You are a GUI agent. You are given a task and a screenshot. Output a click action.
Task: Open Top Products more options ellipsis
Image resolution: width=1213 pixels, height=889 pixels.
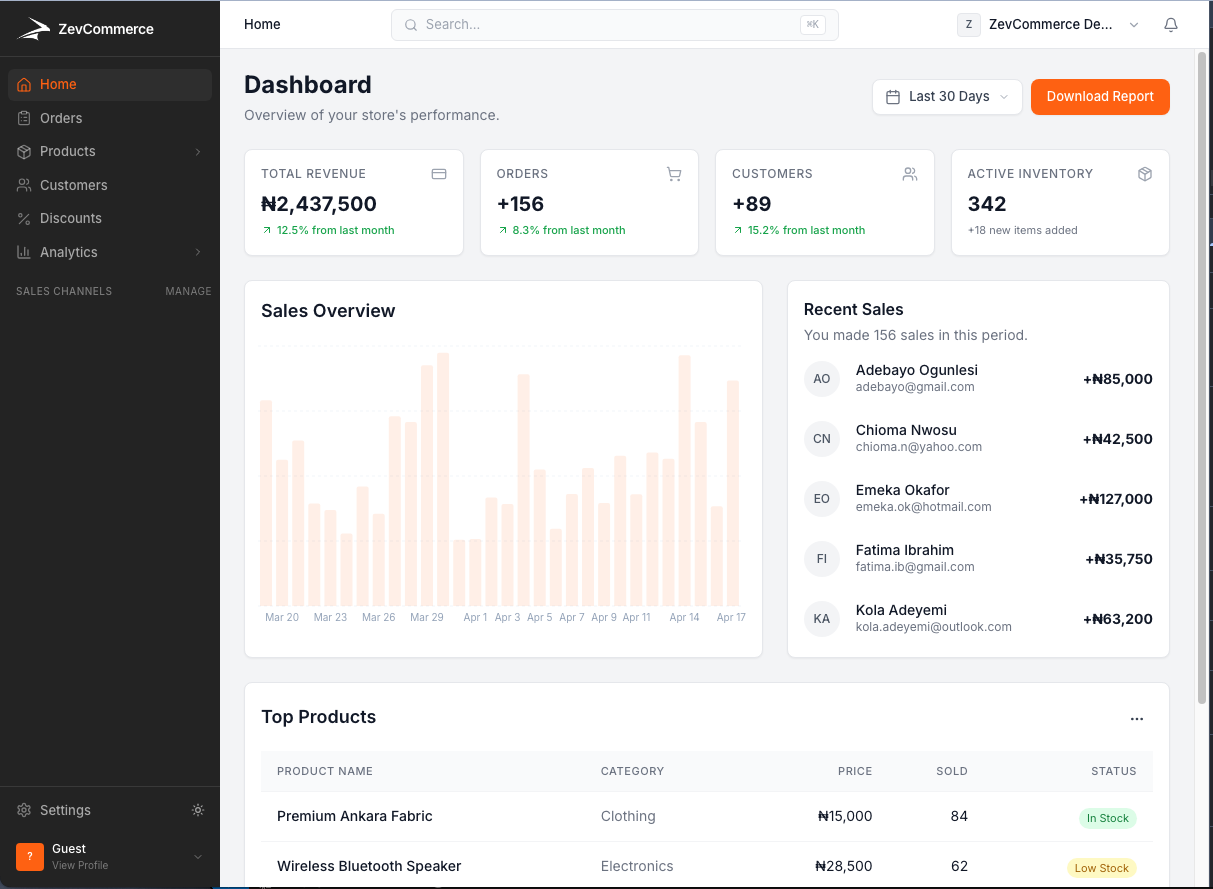pyautogui.click(x=1137, y=719)
